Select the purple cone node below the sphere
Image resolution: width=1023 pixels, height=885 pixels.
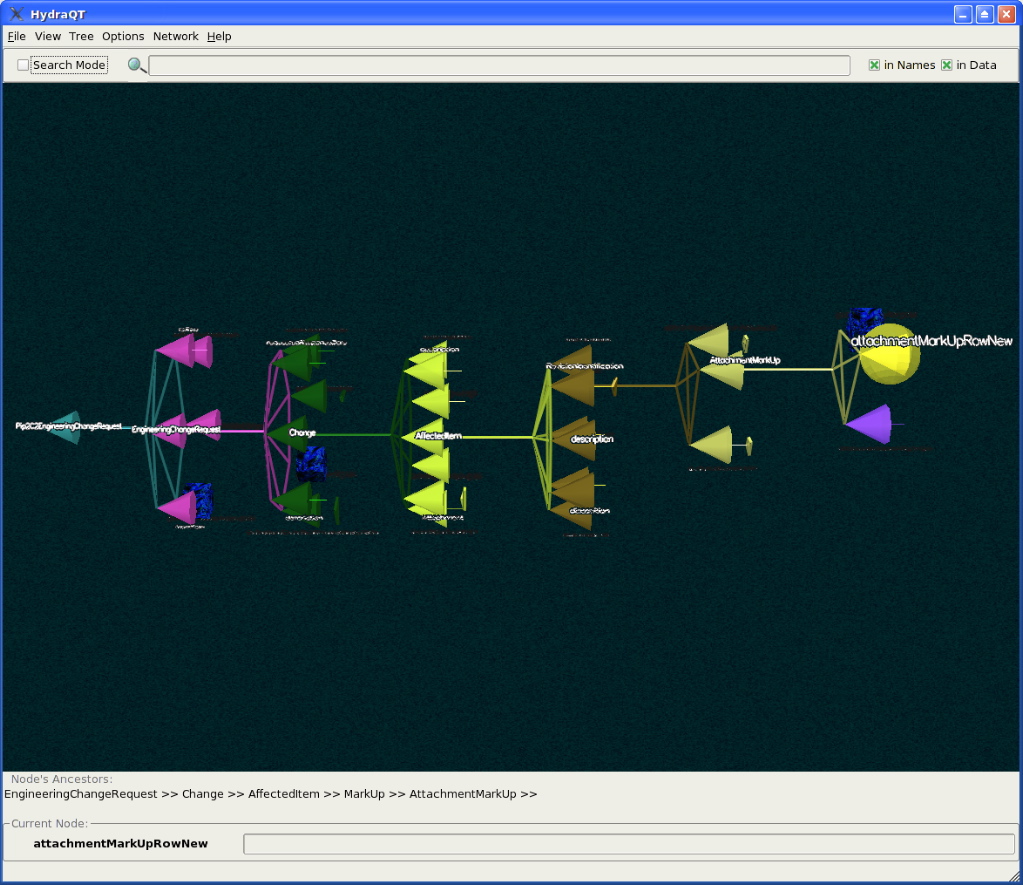pos(870,424)
